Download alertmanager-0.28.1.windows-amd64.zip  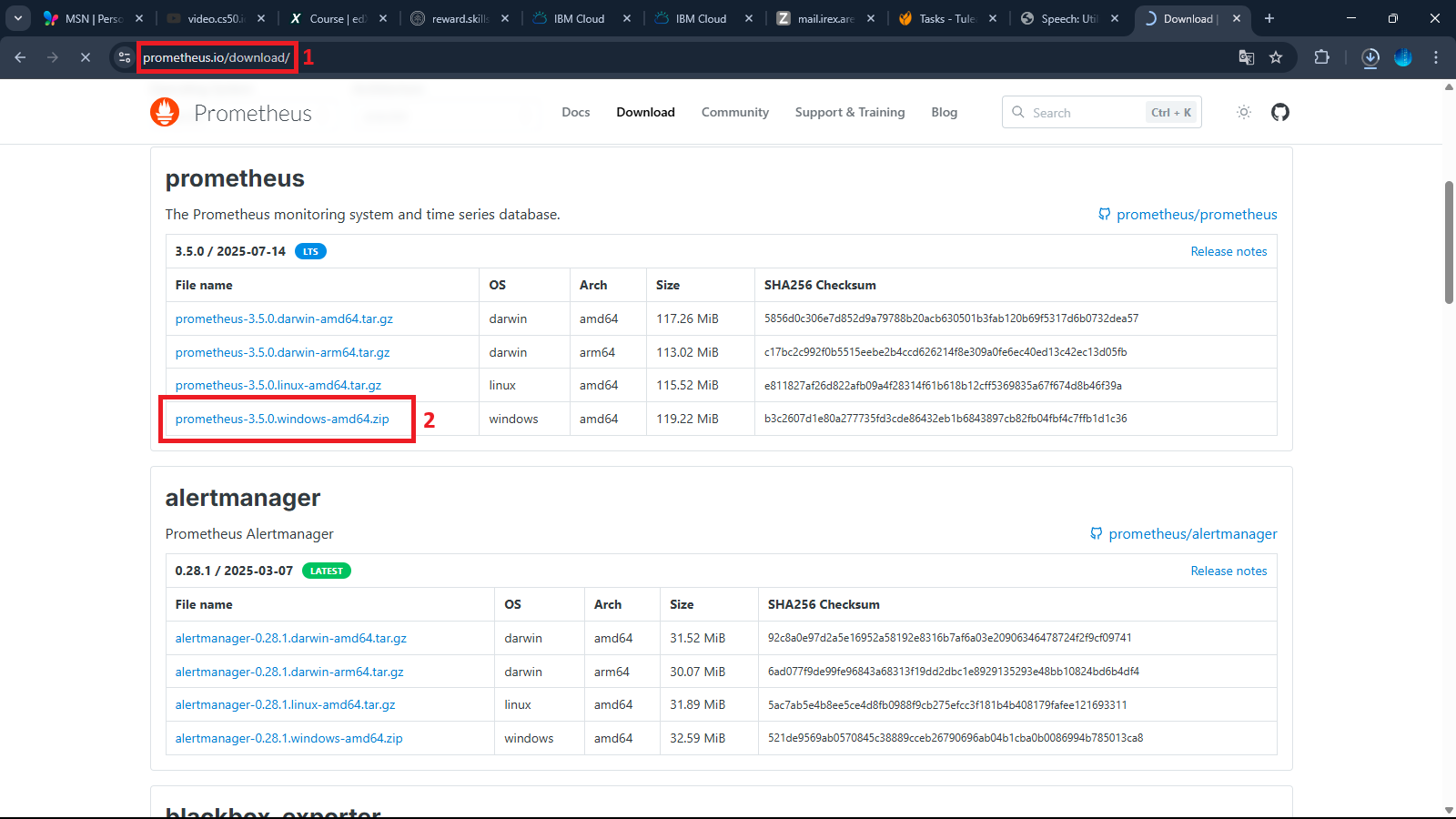point(288,738)
